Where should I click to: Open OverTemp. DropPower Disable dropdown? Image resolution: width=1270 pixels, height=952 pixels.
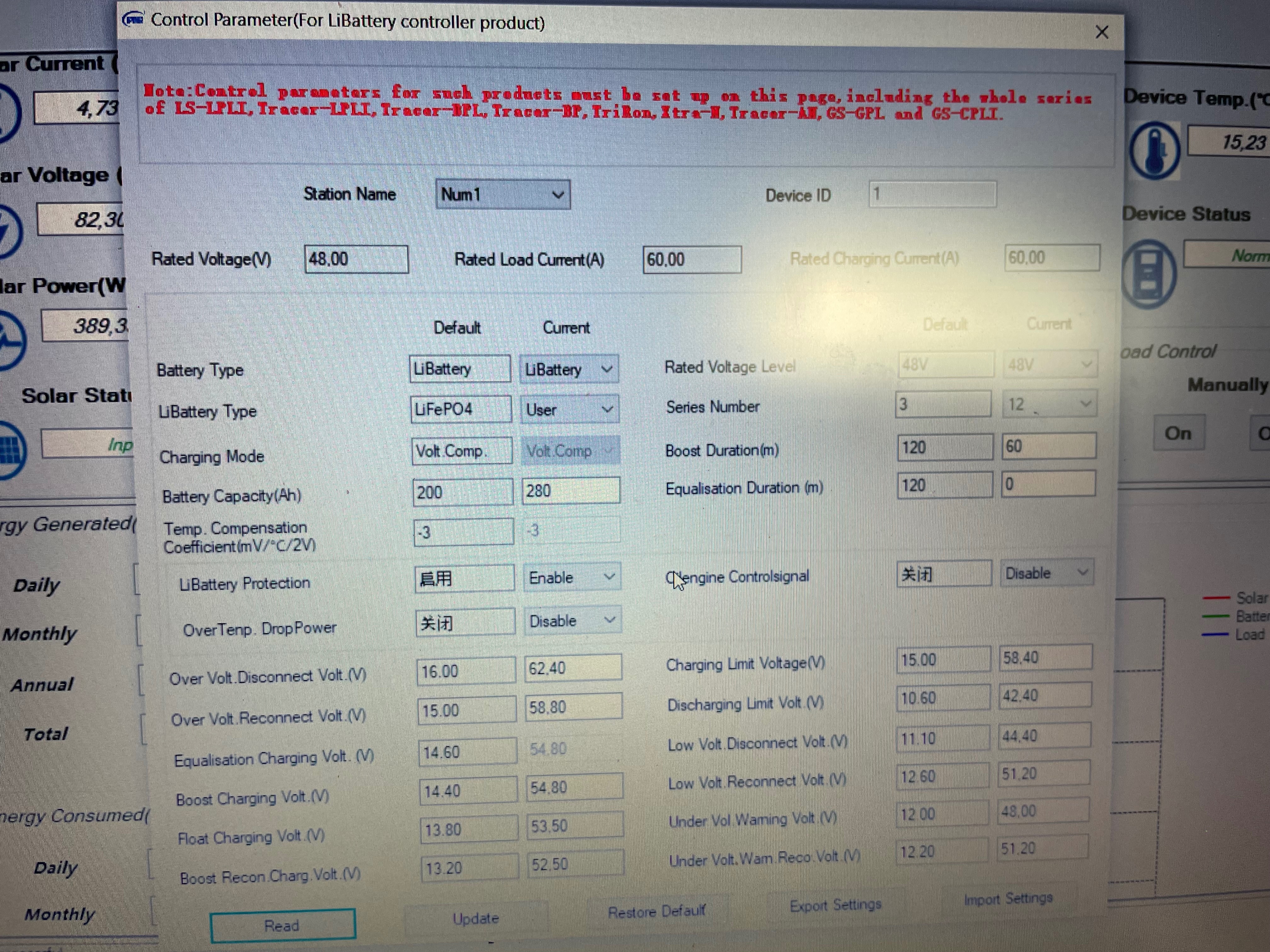point(610,620)
